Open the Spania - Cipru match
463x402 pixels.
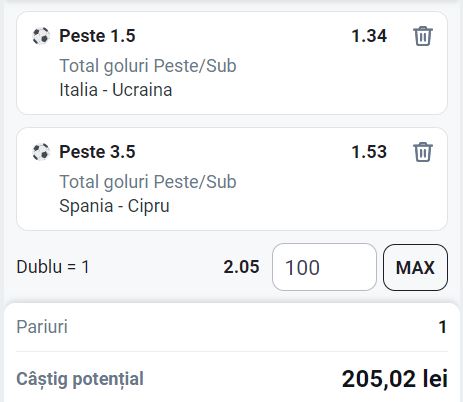[114, 206]
